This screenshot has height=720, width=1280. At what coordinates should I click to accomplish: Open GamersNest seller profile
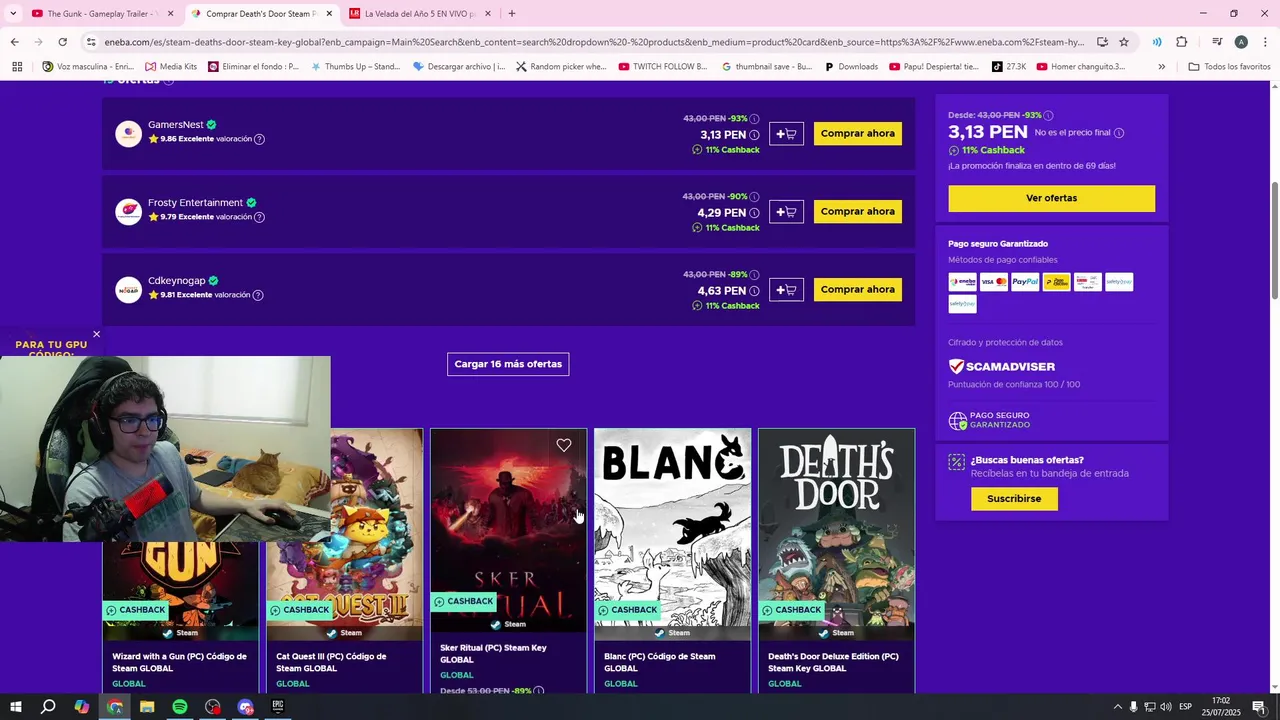(175, 125)
